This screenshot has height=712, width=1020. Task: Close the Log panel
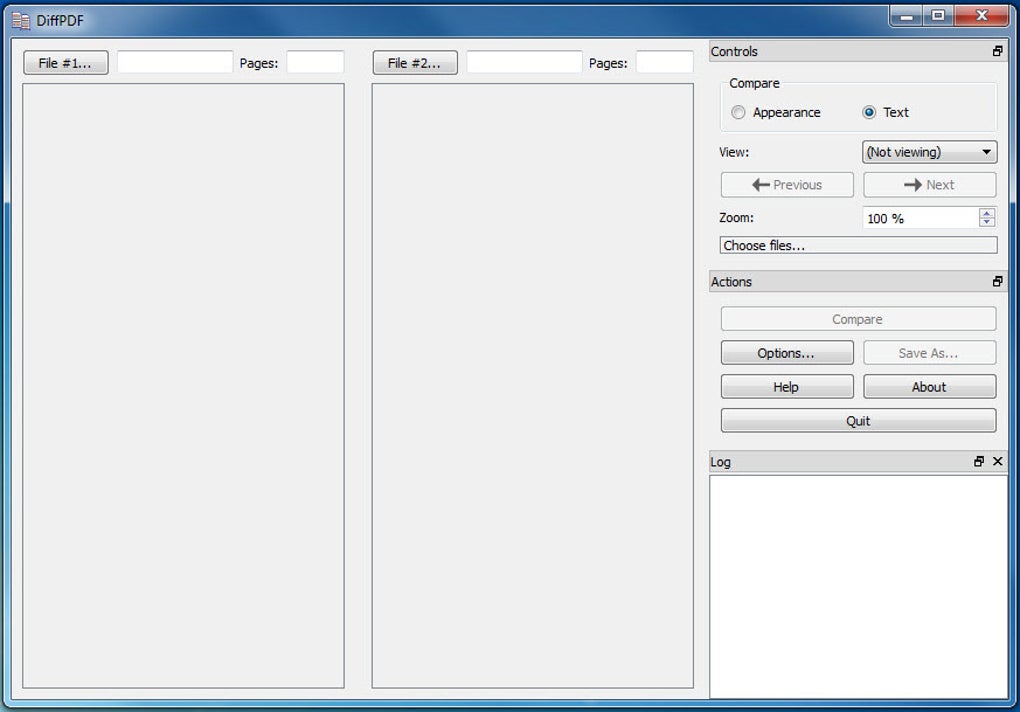click(x=997, y=461)
